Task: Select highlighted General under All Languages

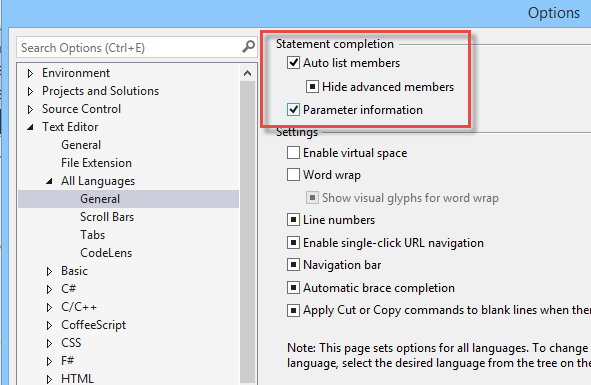Action: pos(100,199)
